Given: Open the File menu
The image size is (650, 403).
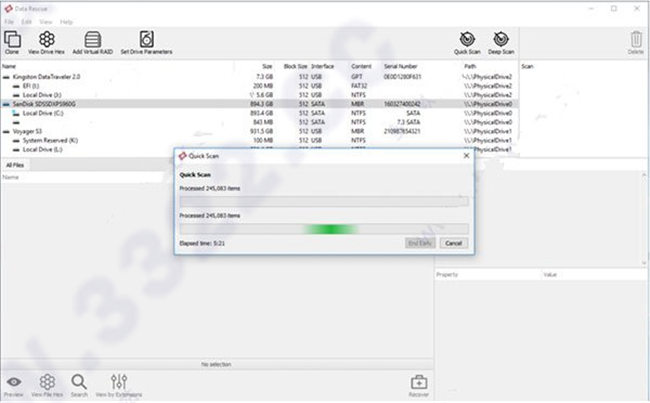Looking at the screenshot, I should (9, 22).
